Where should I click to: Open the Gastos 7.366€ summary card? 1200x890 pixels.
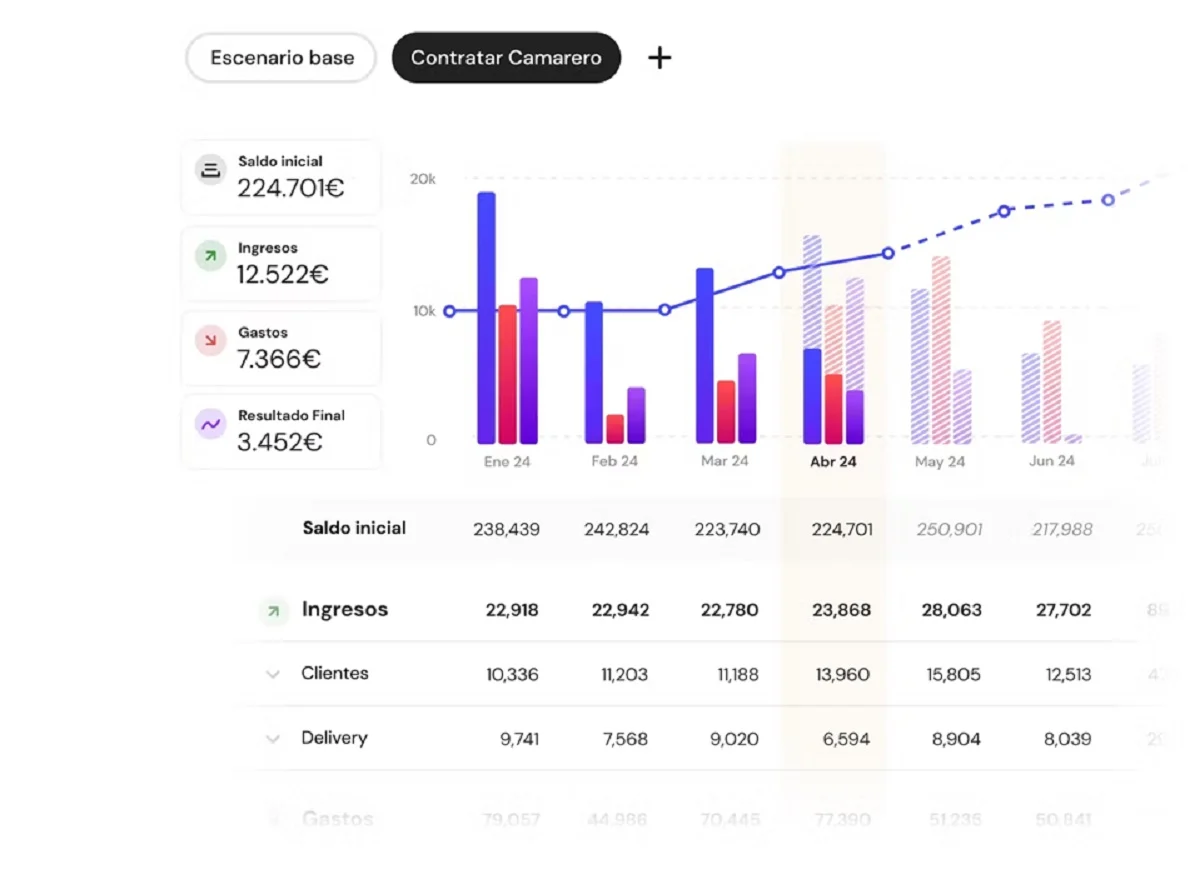(x=281, y=348)
